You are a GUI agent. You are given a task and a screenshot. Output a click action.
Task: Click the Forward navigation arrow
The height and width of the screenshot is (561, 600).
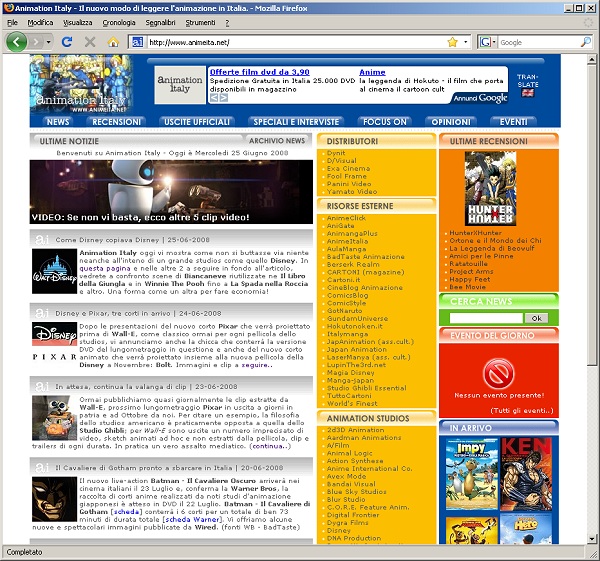click(x=36, y=42)
